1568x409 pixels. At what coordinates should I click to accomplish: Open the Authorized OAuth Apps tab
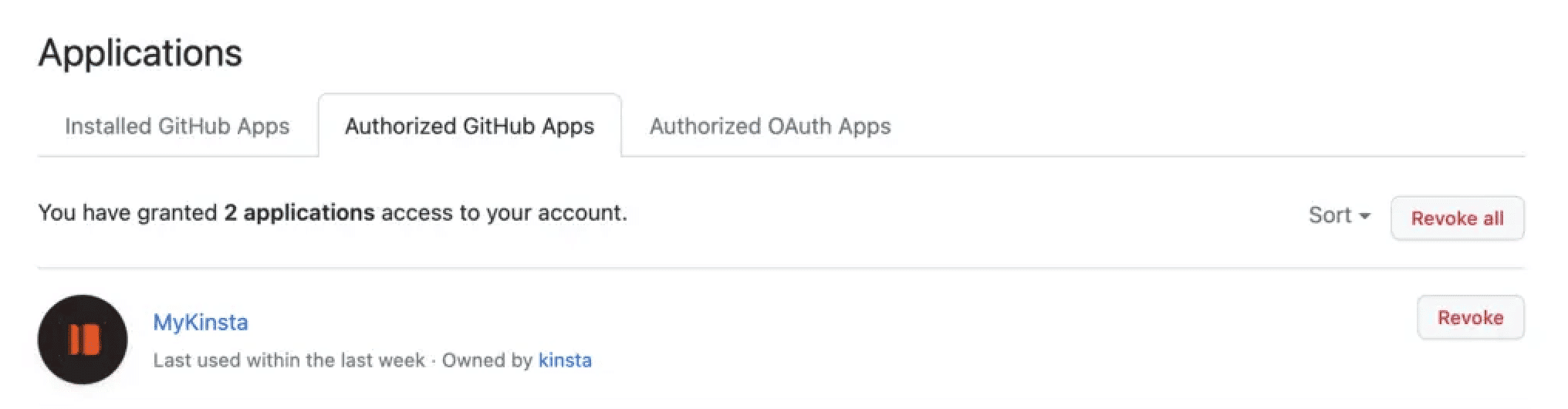(769, 127)
